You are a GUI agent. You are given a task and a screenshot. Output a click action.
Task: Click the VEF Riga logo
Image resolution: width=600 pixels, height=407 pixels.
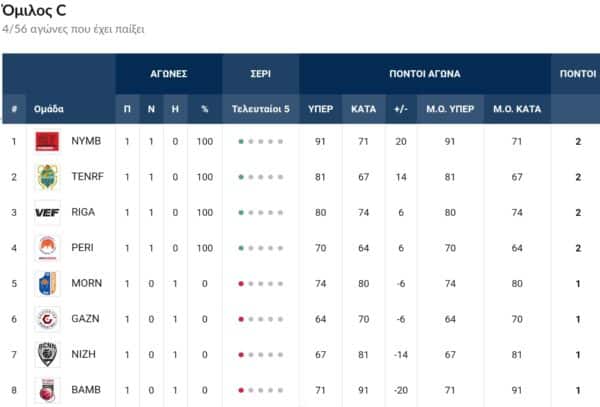pos(47,212)
